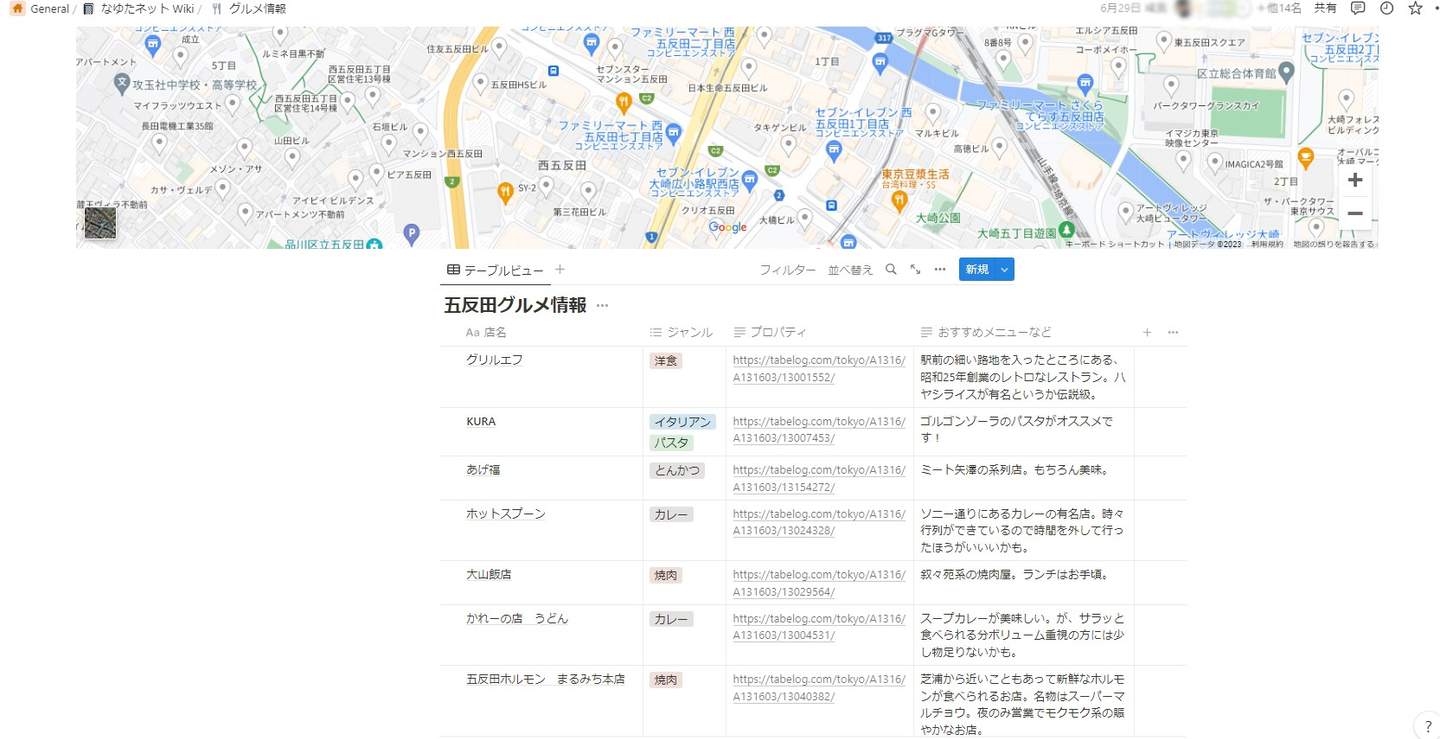
Task: Click 焼肉 tag in 大山飯店 row
Action: tap(666, 575)
